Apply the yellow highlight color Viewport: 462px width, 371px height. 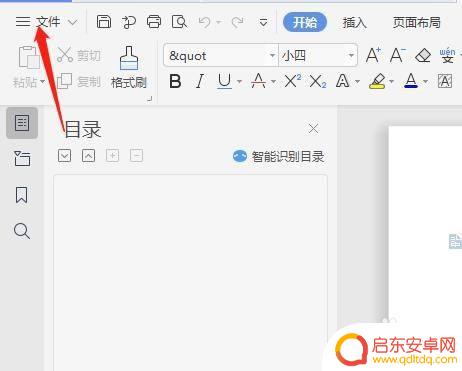pos(377,81)
